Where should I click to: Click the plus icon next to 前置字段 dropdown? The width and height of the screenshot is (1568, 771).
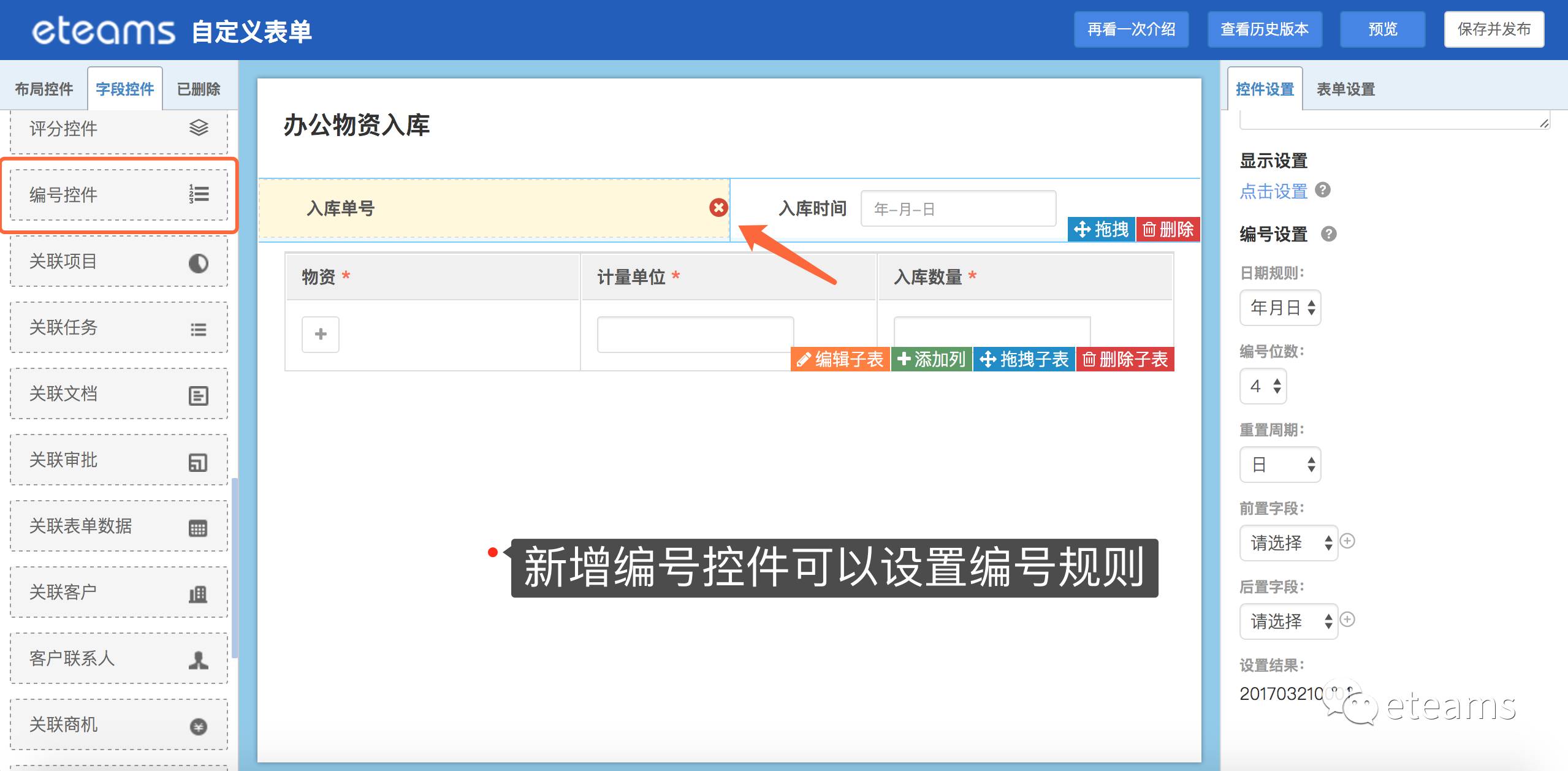[1347, 541]
